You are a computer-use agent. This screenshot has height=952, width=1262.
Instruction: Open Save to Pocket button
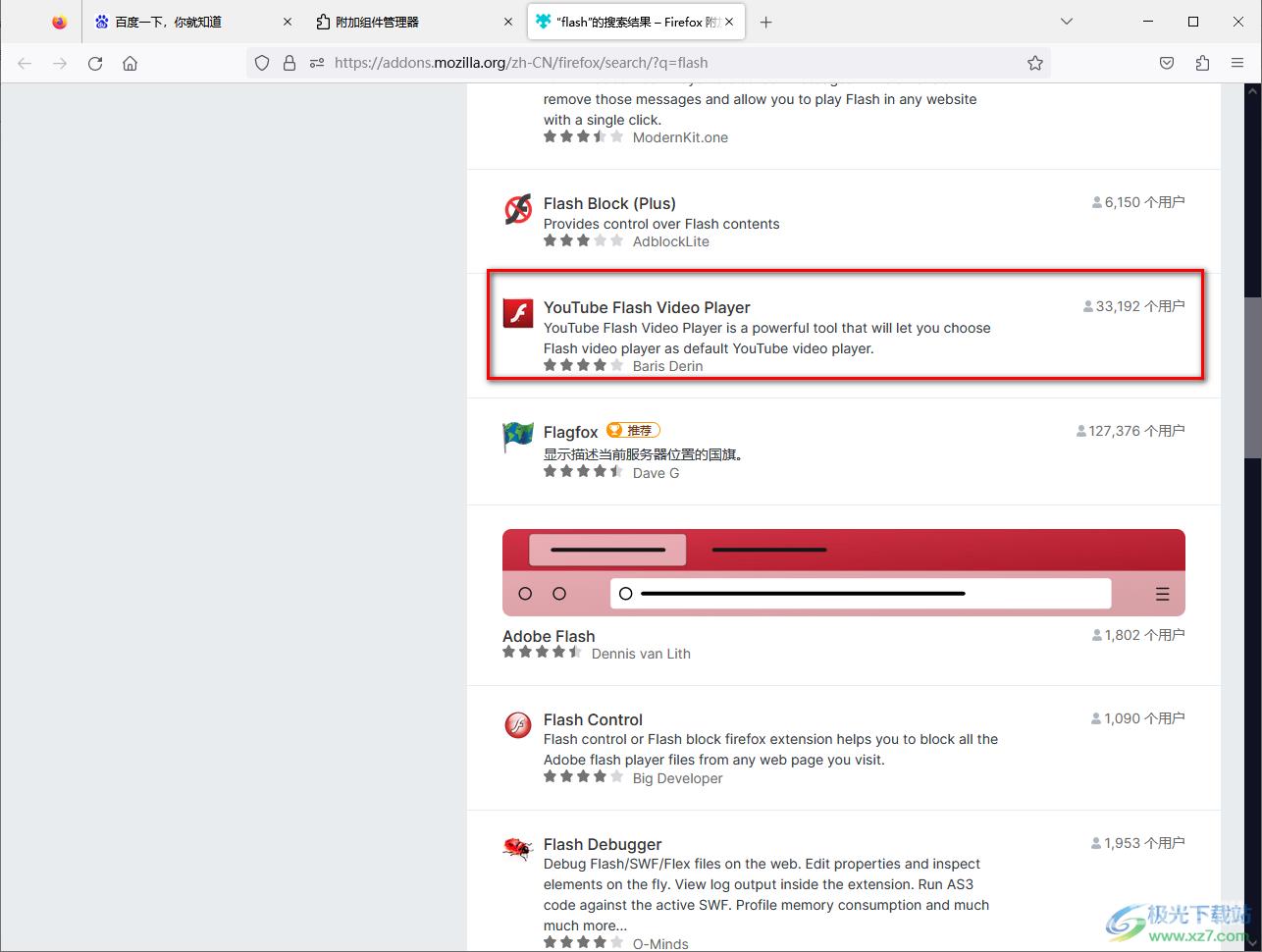pyautogui.click(x=1167, y=63)
